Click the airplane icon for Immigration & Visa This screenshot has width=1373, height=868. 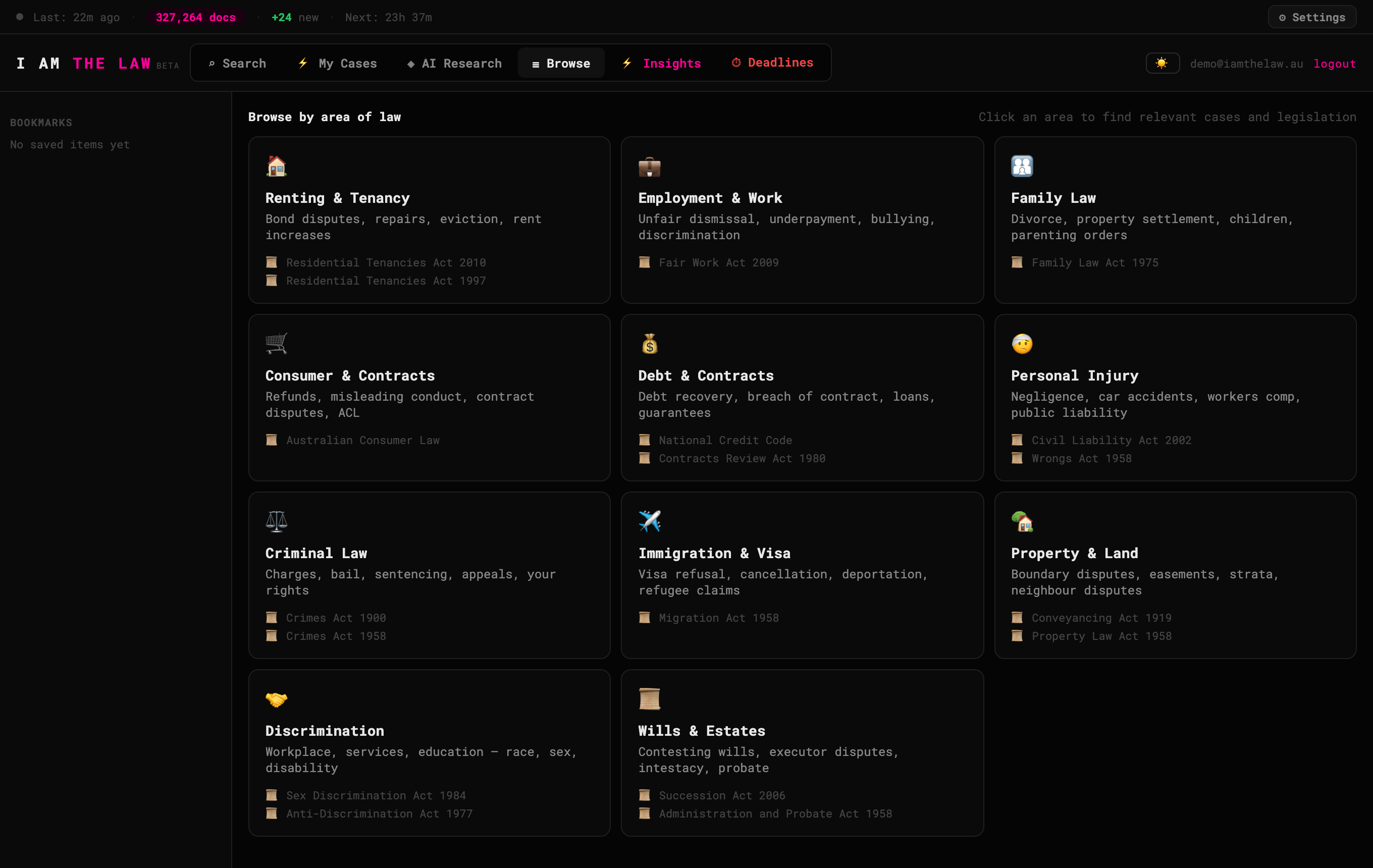point(650,521)
